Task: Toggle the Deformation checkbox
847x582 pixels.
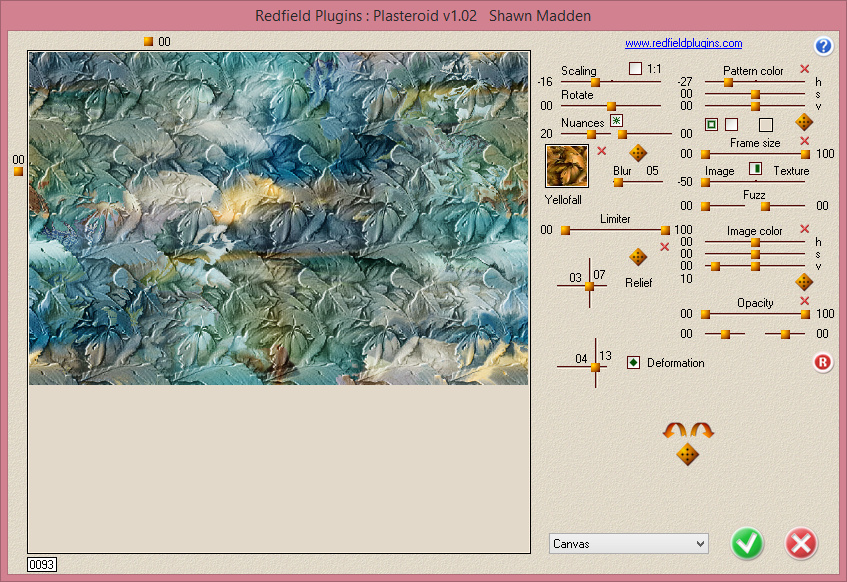Action: [x=633, y=362]
